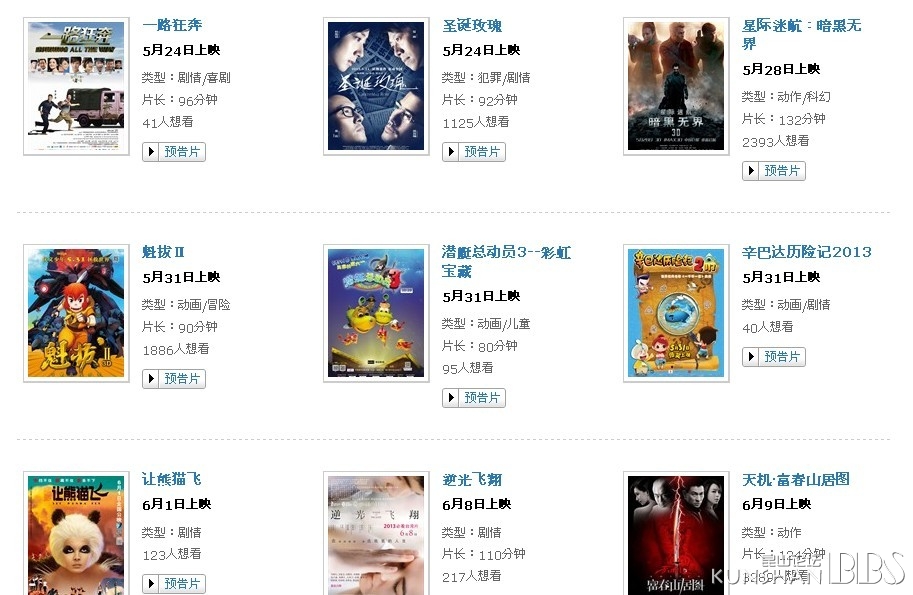Image resolution: width=913 pixels, height=595 pixels.
Task: Open the 逆光飞翔 title link
Action: click(x=472, y=480)
